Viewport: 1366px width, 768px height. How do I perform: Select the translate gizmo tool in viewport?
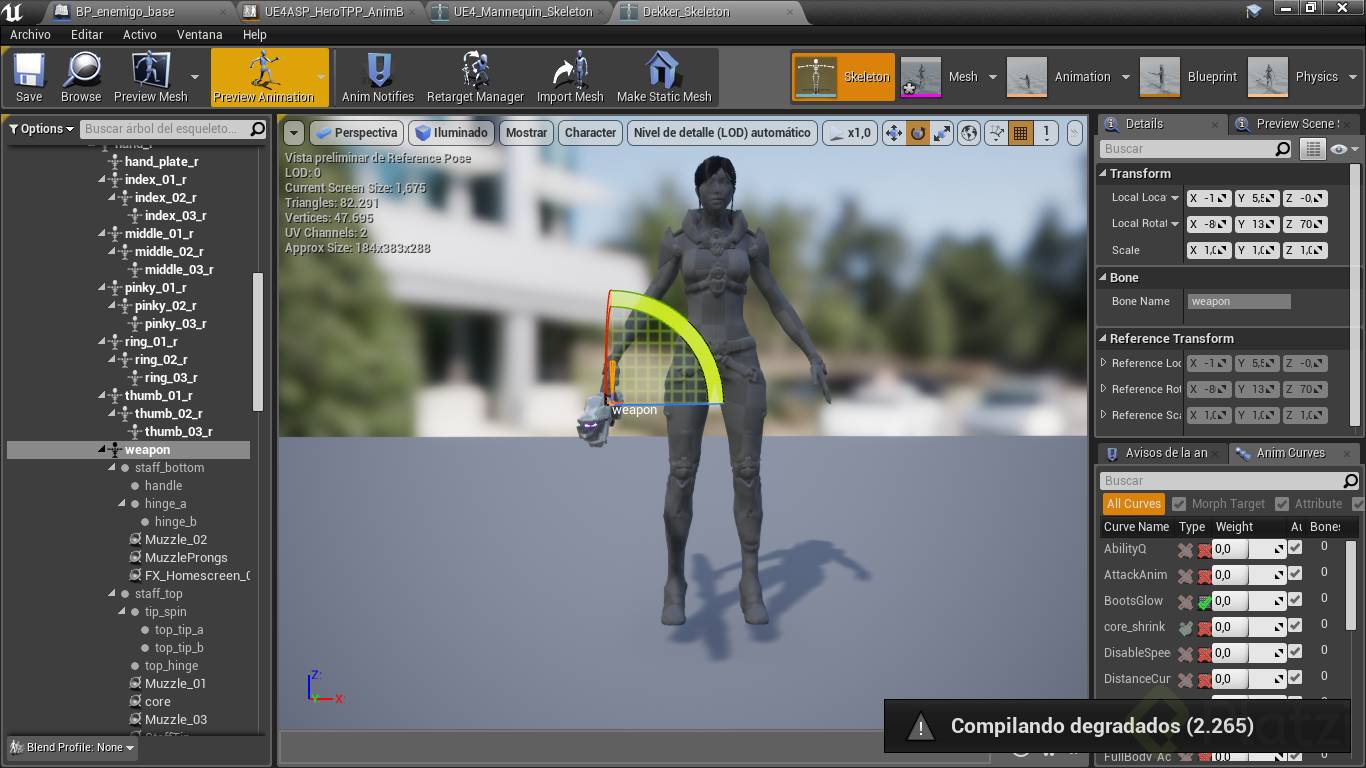(893, 133)
